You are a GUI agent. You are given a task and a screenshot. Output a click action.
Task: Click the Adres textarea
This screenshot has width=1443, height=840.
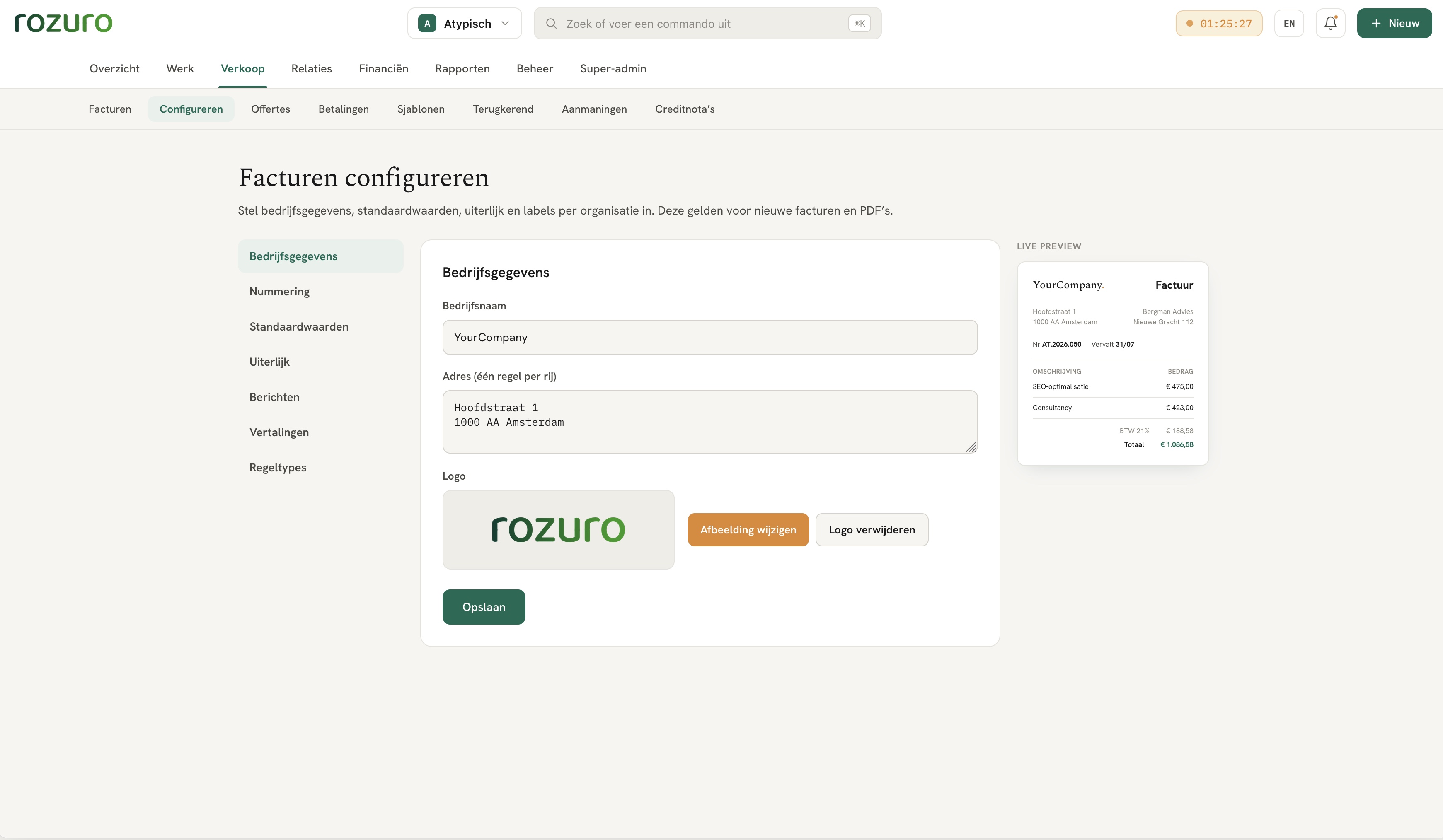[710, 422]
